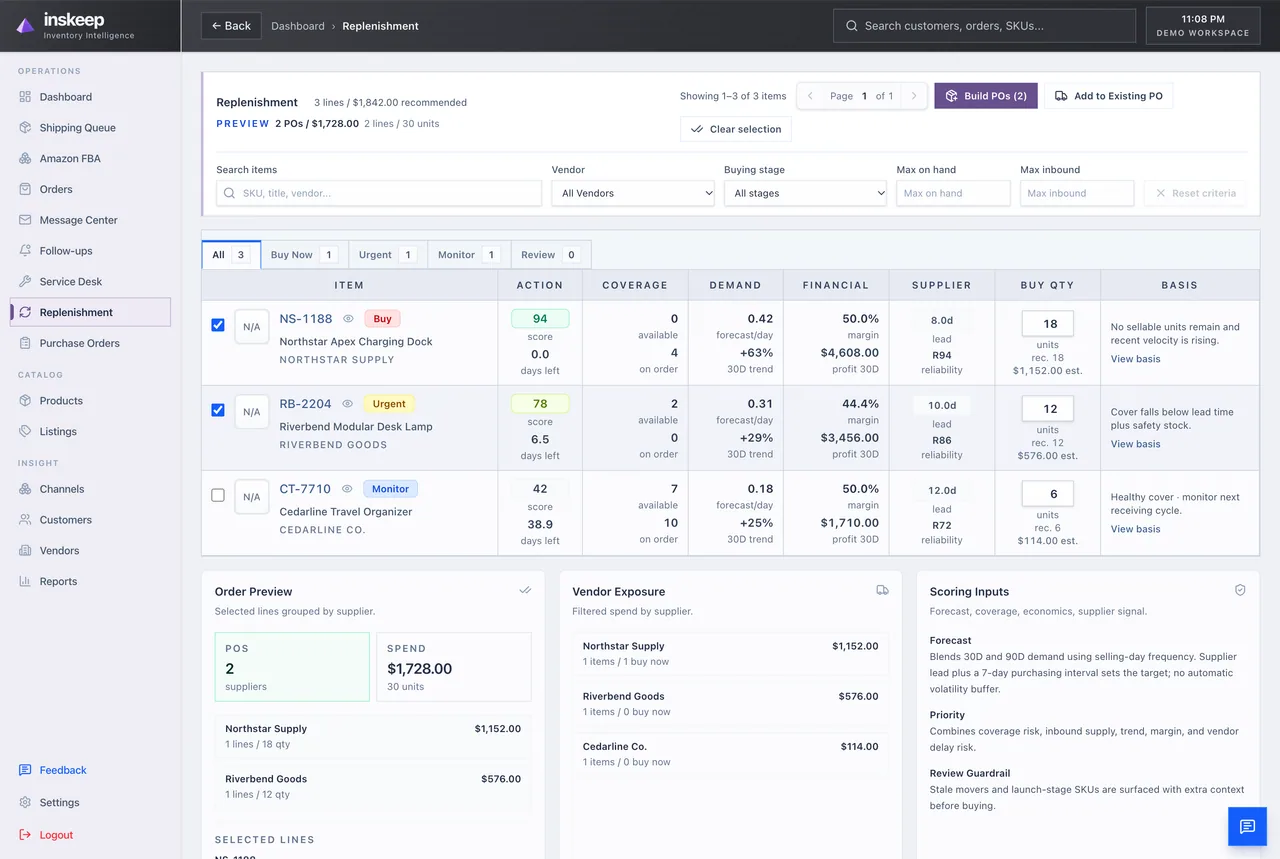Focus the global search box
Screen dimensions: 1280x859
click(x=984, y=26)
